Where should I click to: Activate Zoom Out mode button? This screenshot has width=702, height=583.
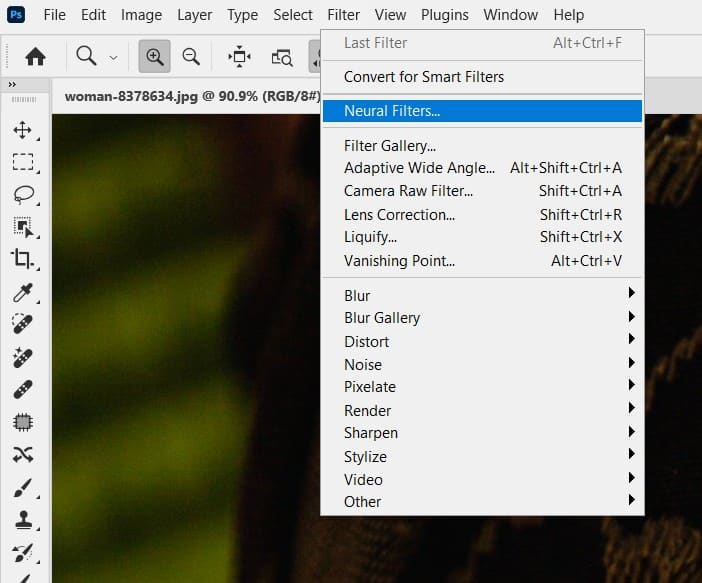(191, 56)
